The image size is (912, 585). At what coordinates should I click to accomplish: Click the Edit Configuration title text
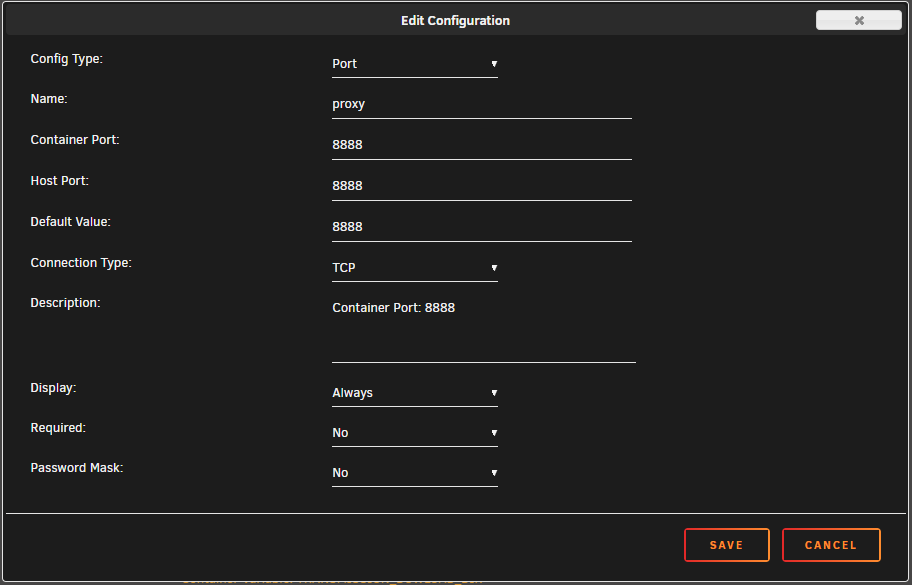[x=455, y=20]
